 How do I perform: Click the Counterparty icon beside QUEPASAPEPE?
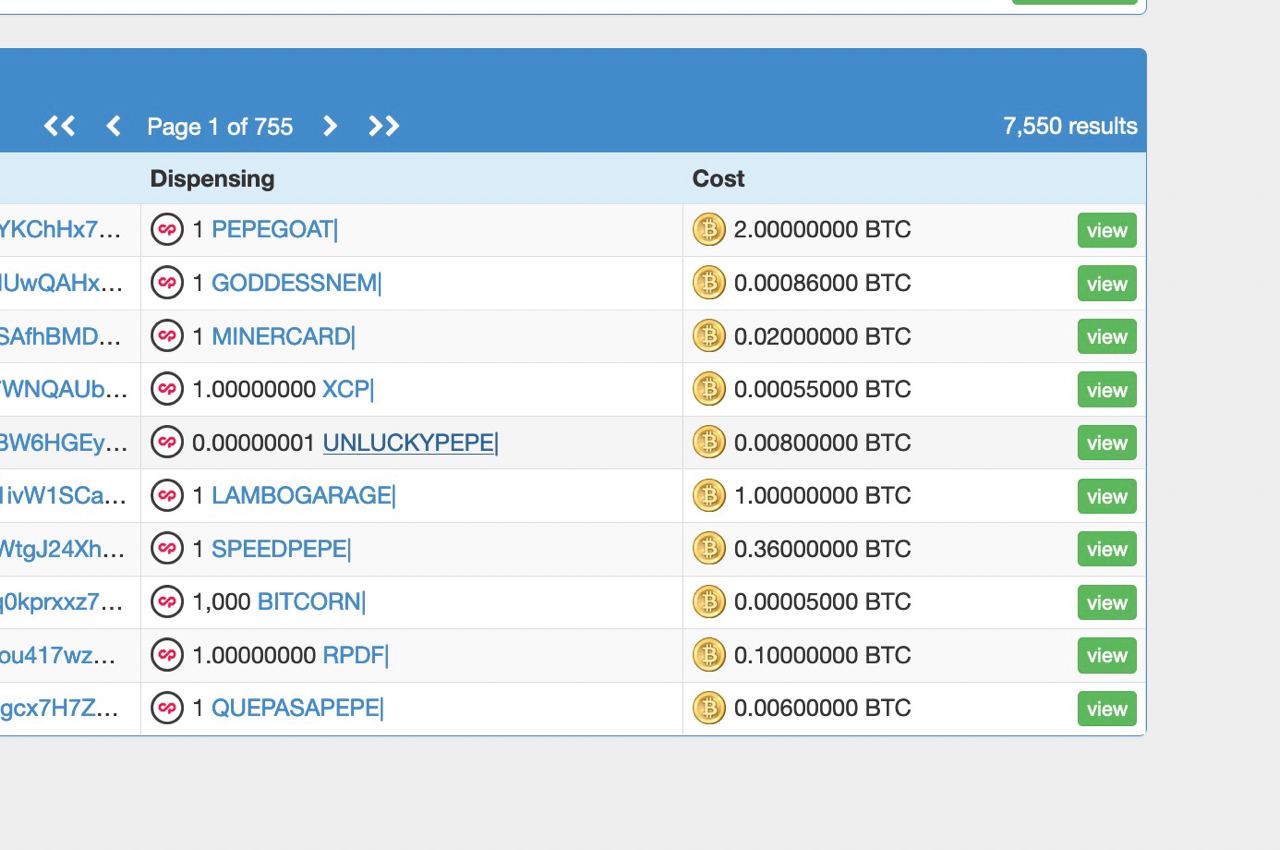click(167, 708)
